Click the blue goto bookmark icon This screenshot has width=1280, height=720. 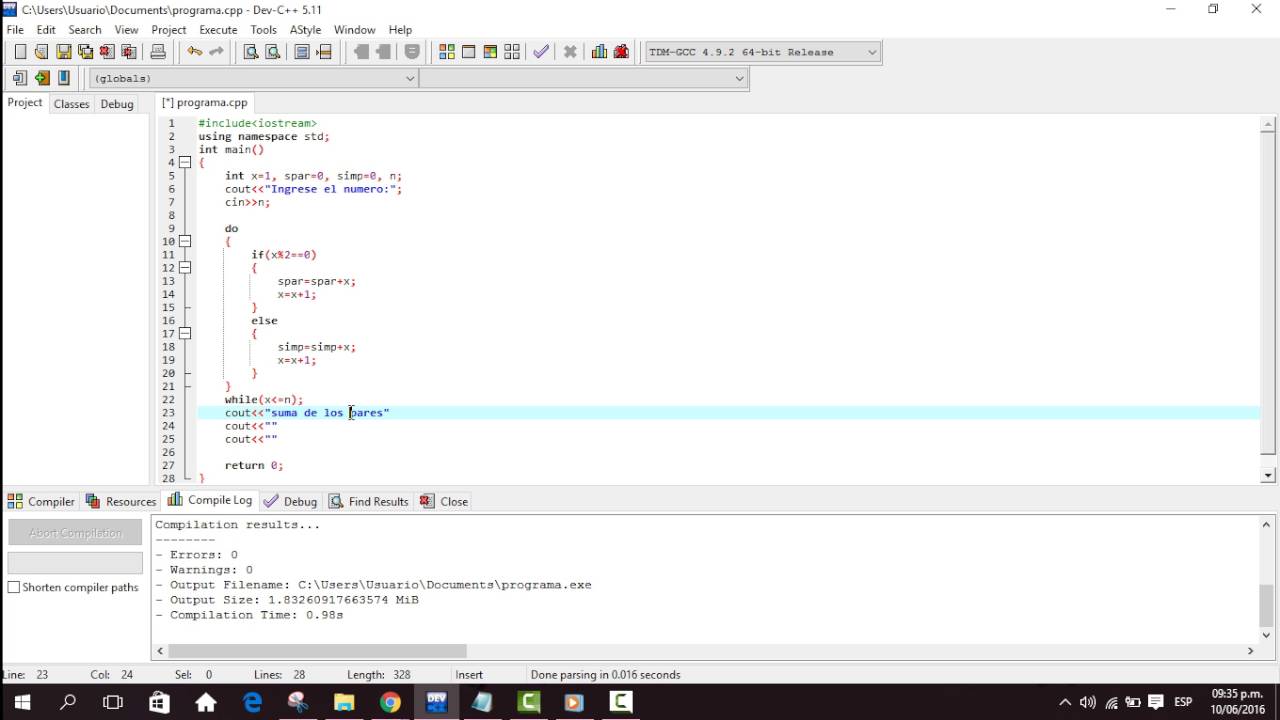[64, 78]
